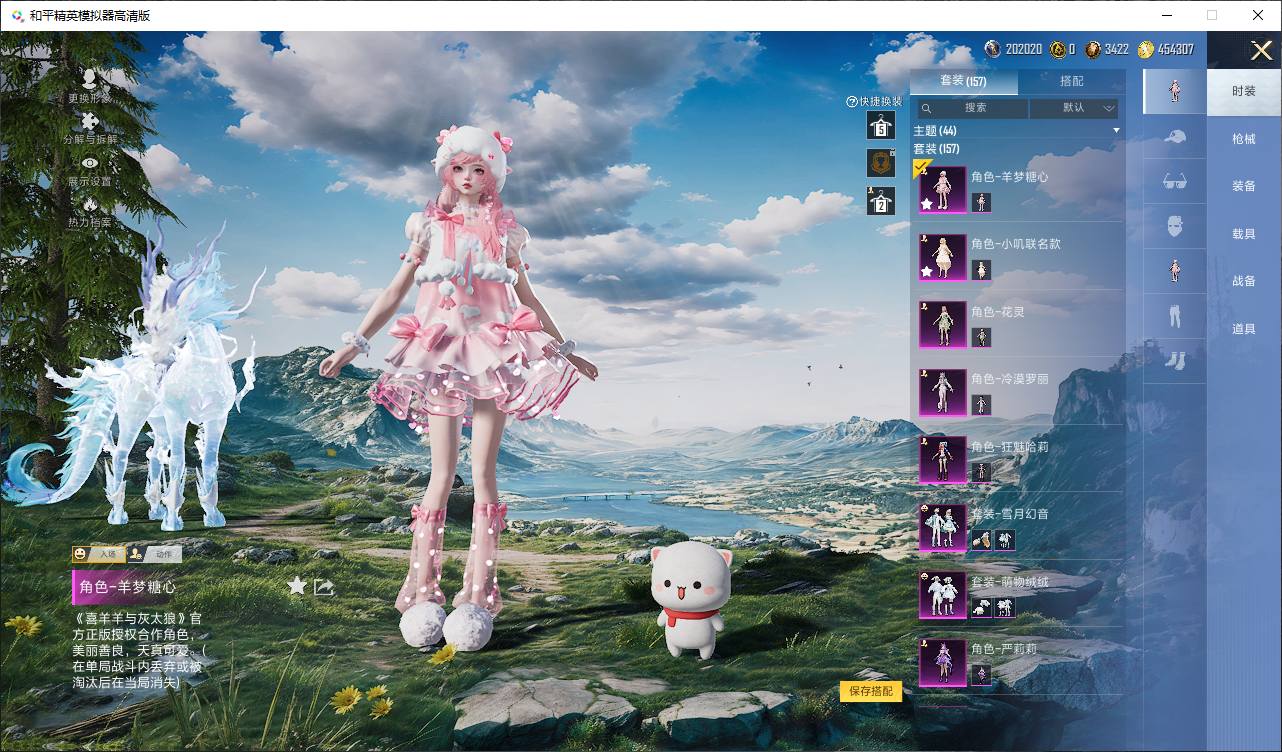Open the 更换形象 change appearance icon
The width and height of the screenshot is (1282, 752).
89,79
